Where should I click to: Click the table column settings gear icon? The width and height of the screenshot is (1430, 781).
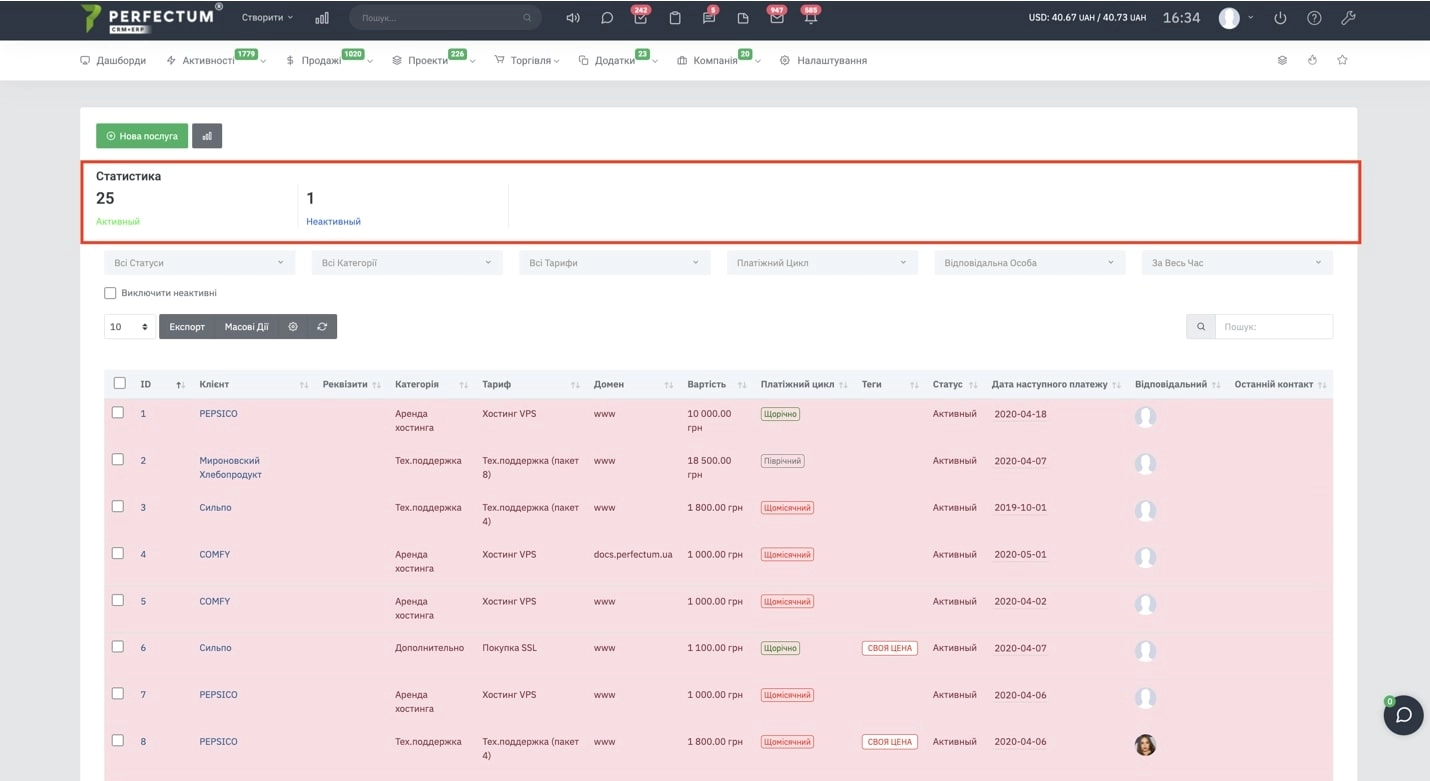(x=293, y=327)
